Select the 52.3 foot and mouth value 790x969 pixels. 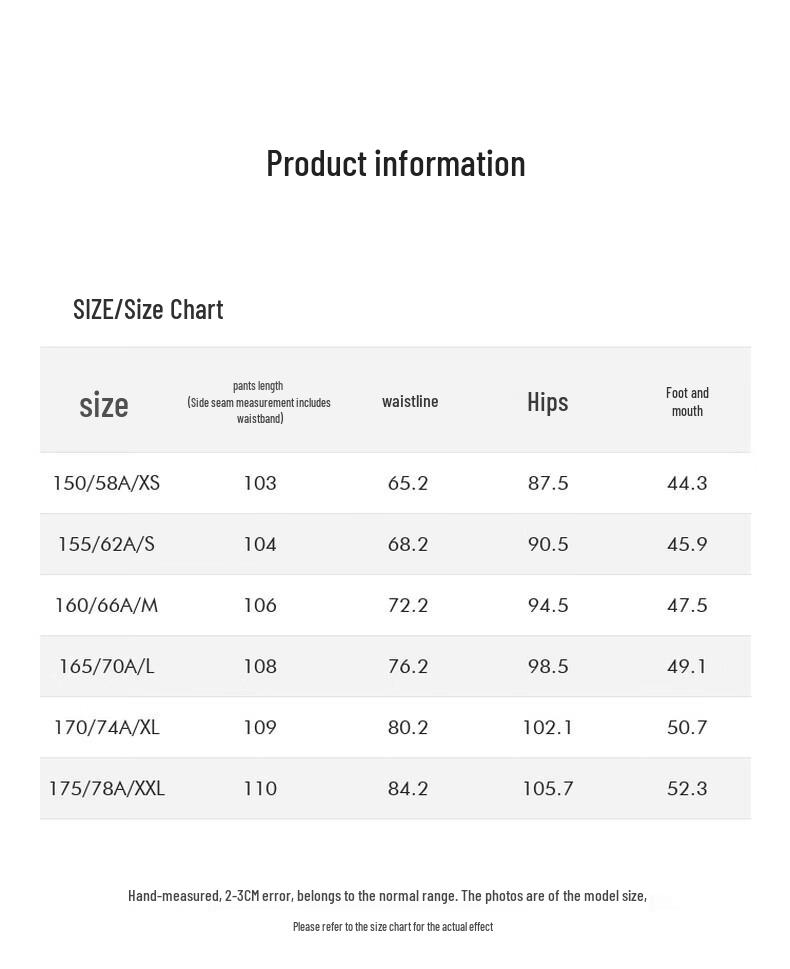(x=687, y=789)
